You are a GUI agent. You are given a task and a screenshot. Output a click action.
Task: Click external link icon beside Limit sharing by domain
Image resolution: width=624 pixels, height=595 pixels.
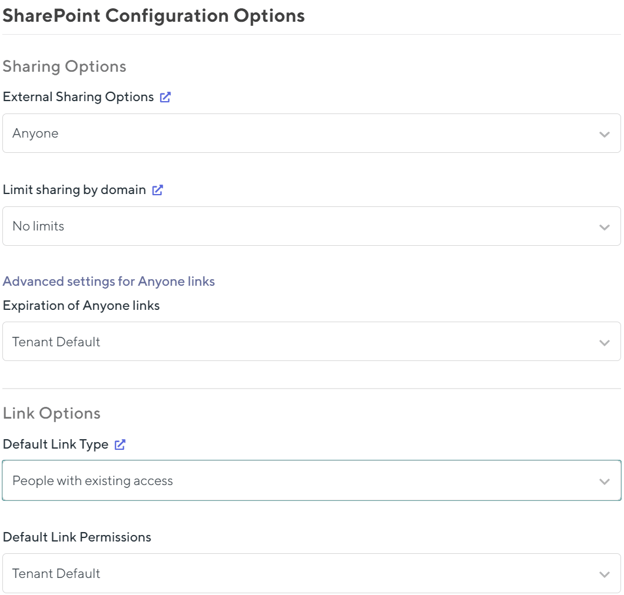click(x=157, y=190)
